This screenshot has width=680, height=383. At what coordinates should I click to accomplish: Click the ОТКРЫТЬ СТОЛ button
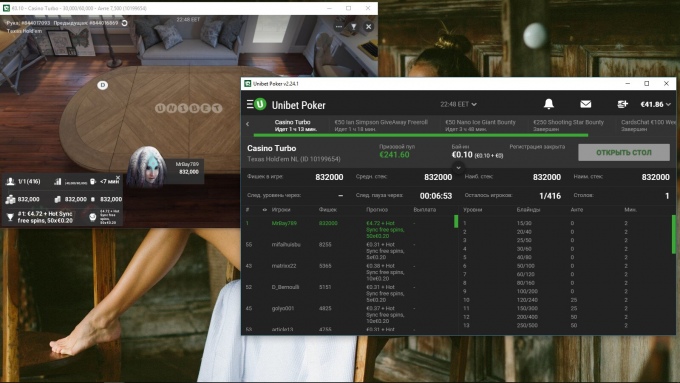click(x=624, y=153)
